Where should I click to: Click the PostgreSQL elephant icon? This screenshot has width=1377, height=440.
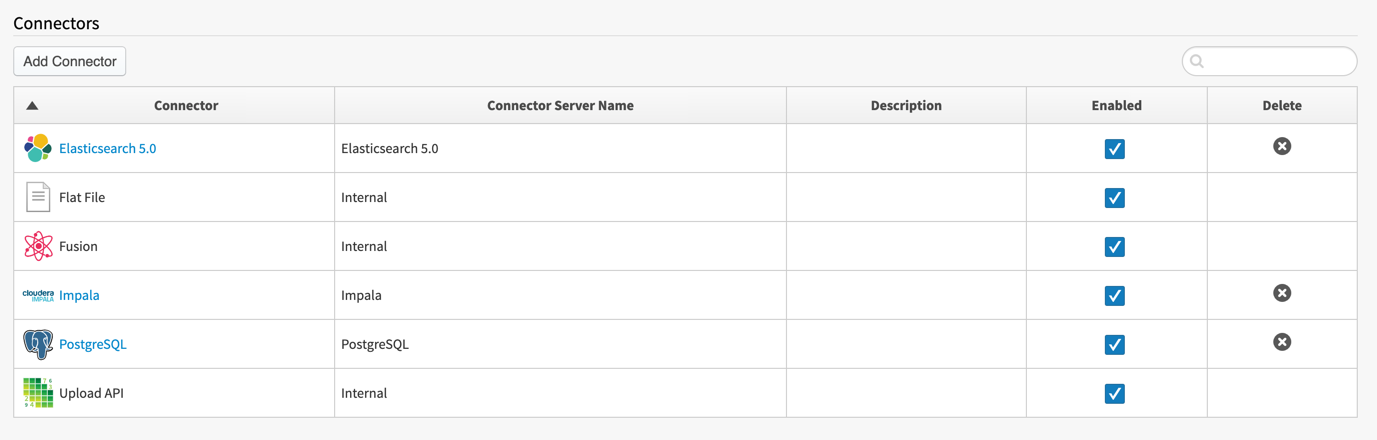(x=38, y=344)
